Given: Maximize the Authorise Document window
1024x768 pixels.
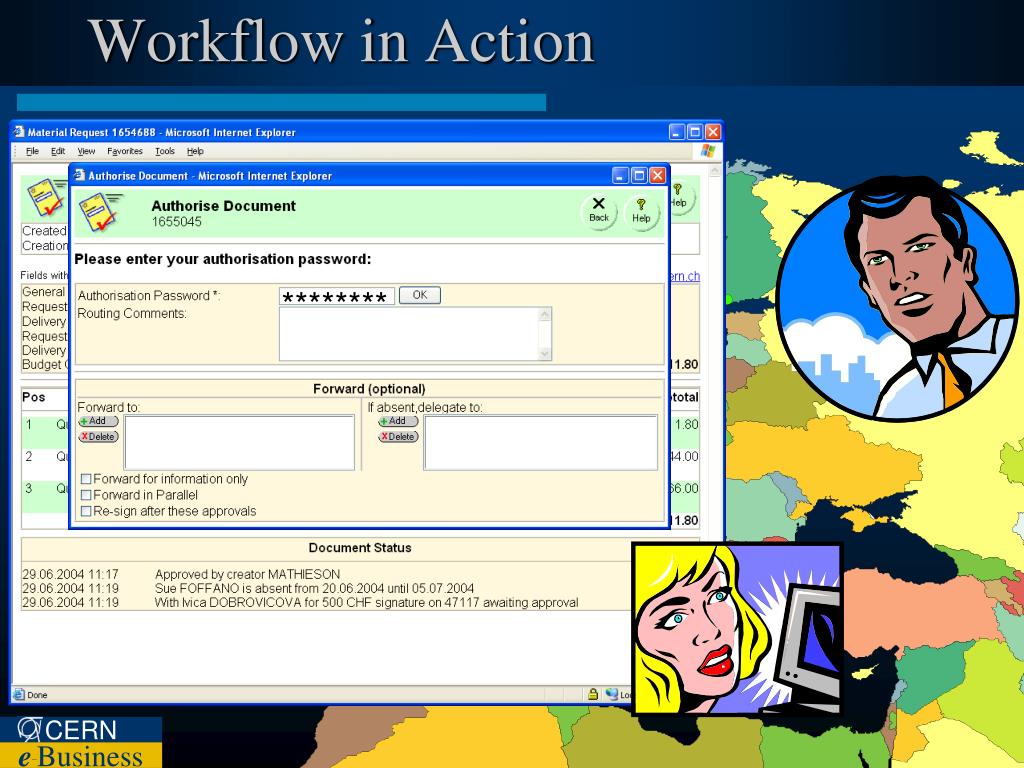Looking at the screenshot, I should point(639,175).
